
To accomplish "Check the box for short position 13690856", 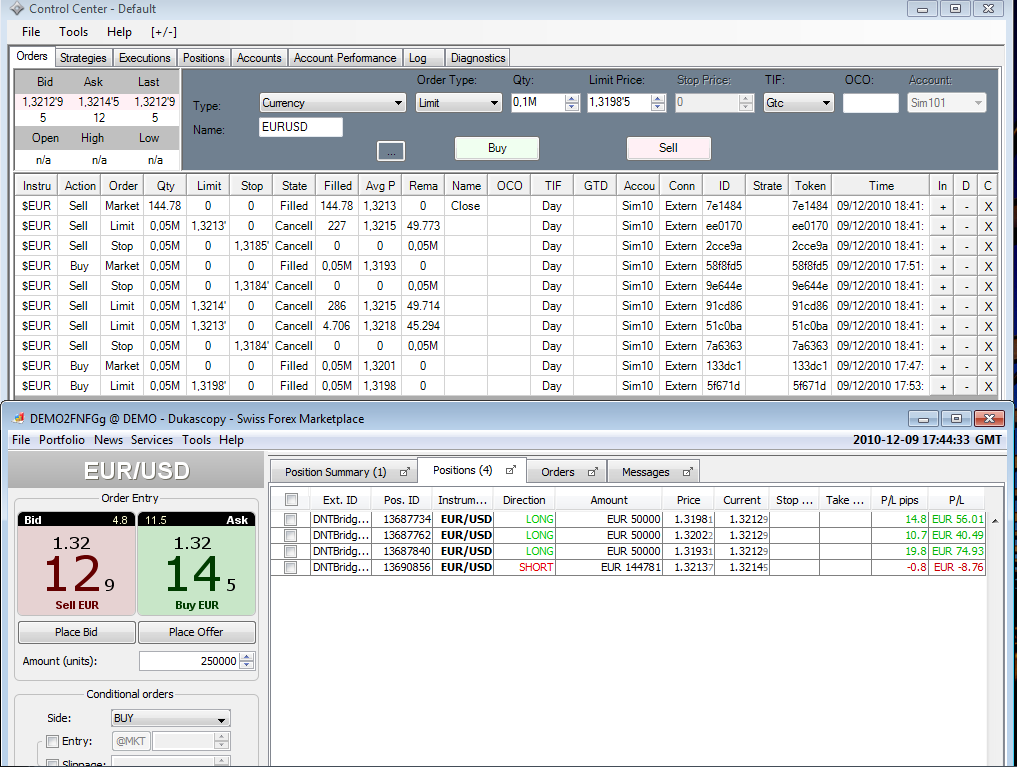I will tap(291, 567).
